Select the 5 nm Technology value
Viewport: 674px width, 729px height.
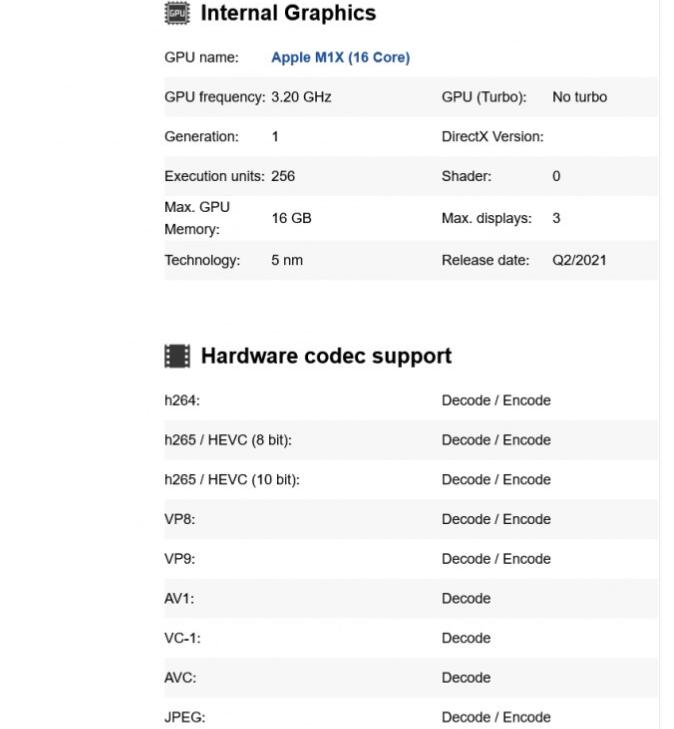[x=287, y=260]
